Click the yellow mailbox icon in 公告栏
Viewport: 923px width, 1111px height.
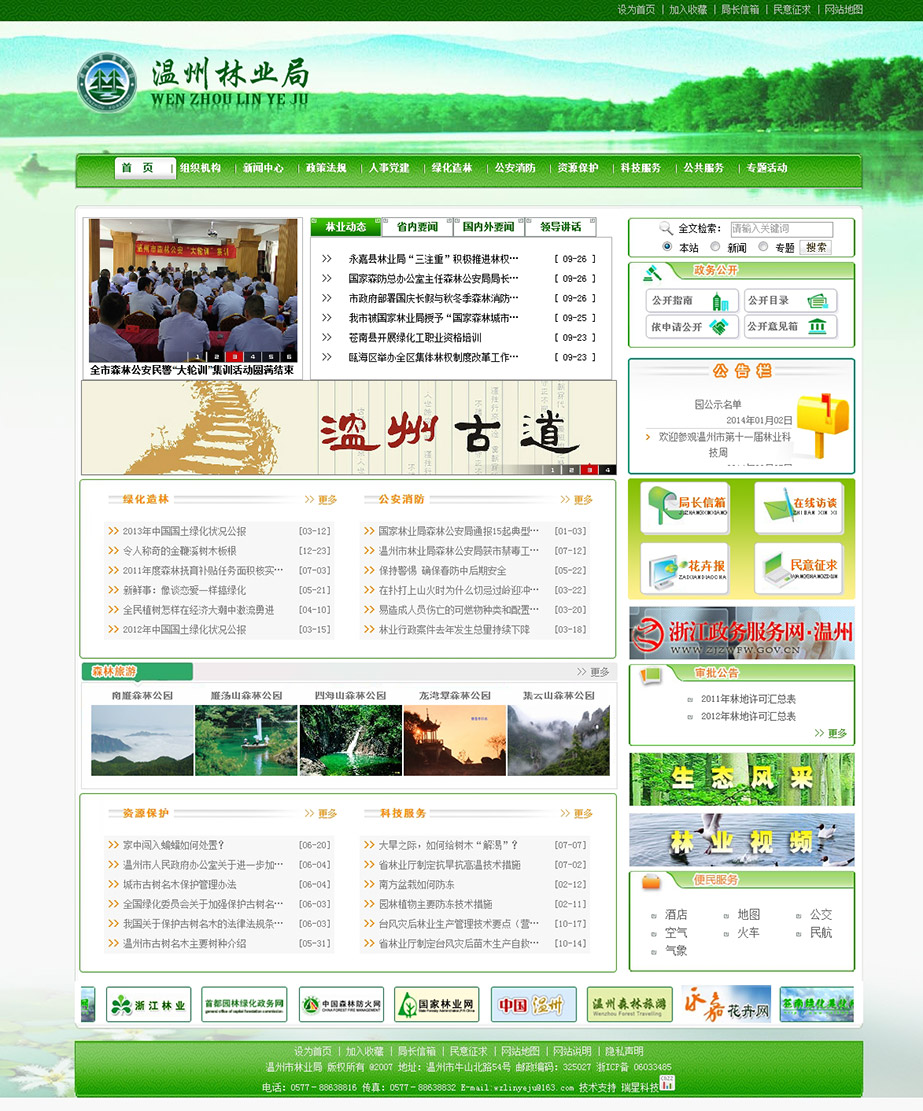point(822,424)
